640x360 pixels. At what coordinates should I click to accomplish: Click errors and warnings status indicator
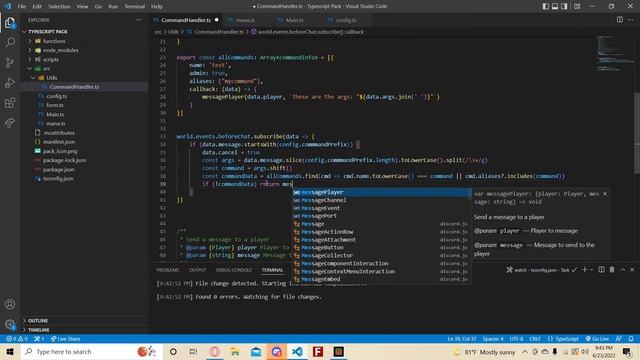point(17,339)
